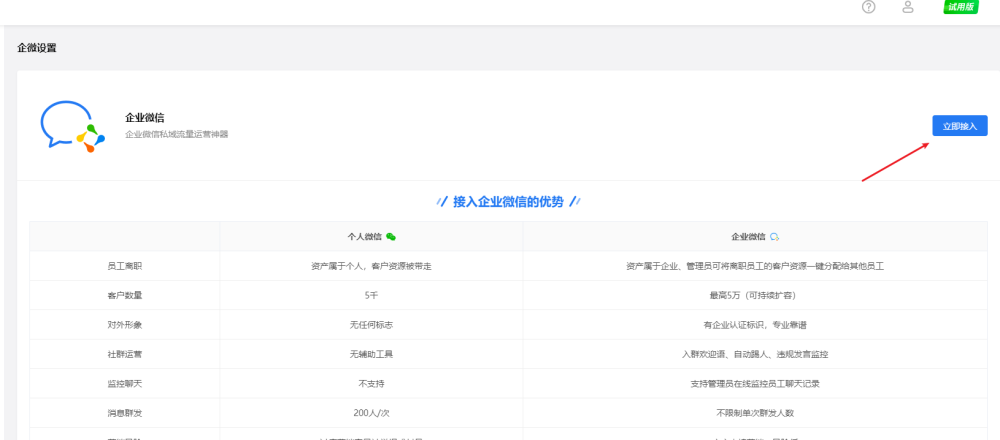This screenshot has width=1000, height=440.
Task: Select the 监控聊天 row label
Action: pos(125,384)
